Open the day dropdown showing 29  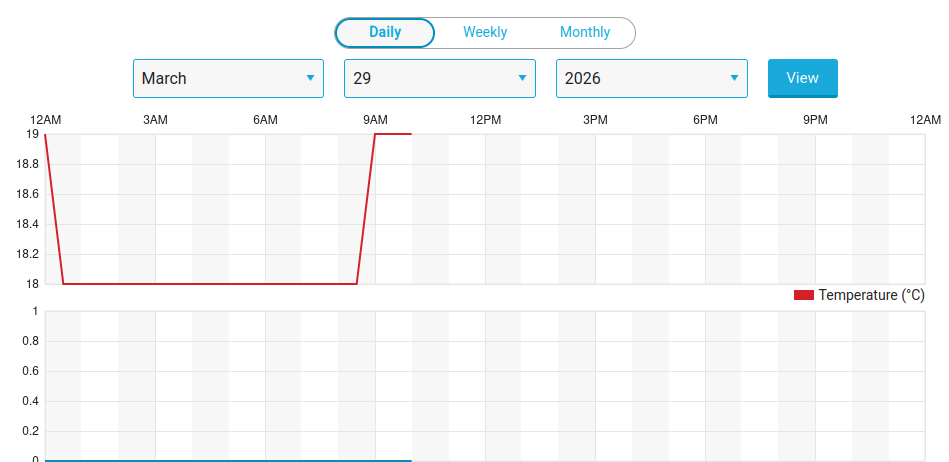[x=440, y=78]
